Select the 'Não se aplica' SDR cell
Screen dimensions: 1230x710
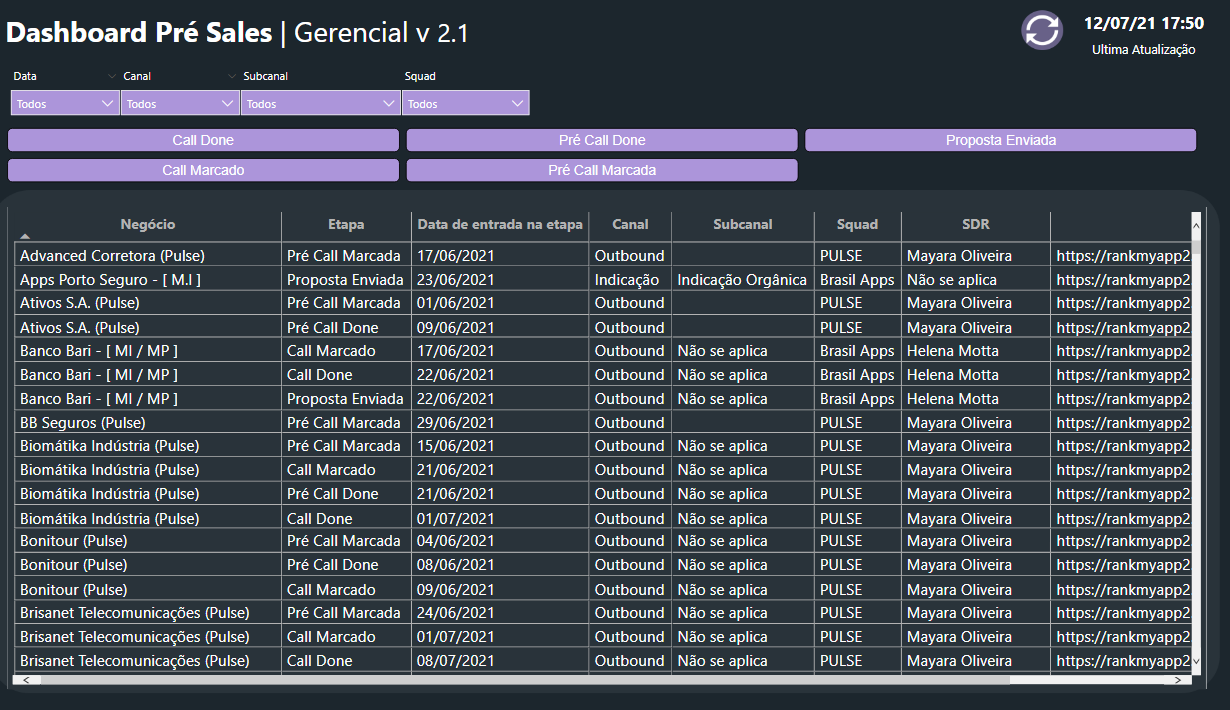coord(952,280)
